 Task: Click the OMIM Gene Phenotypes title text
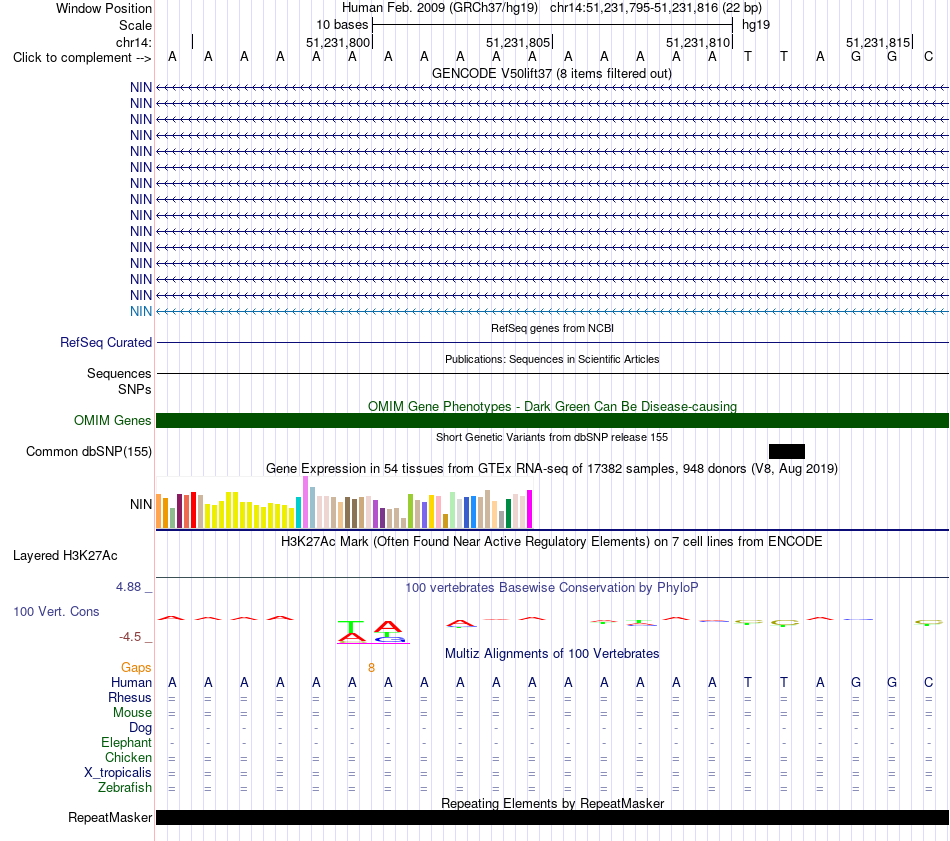coord(552,406)
